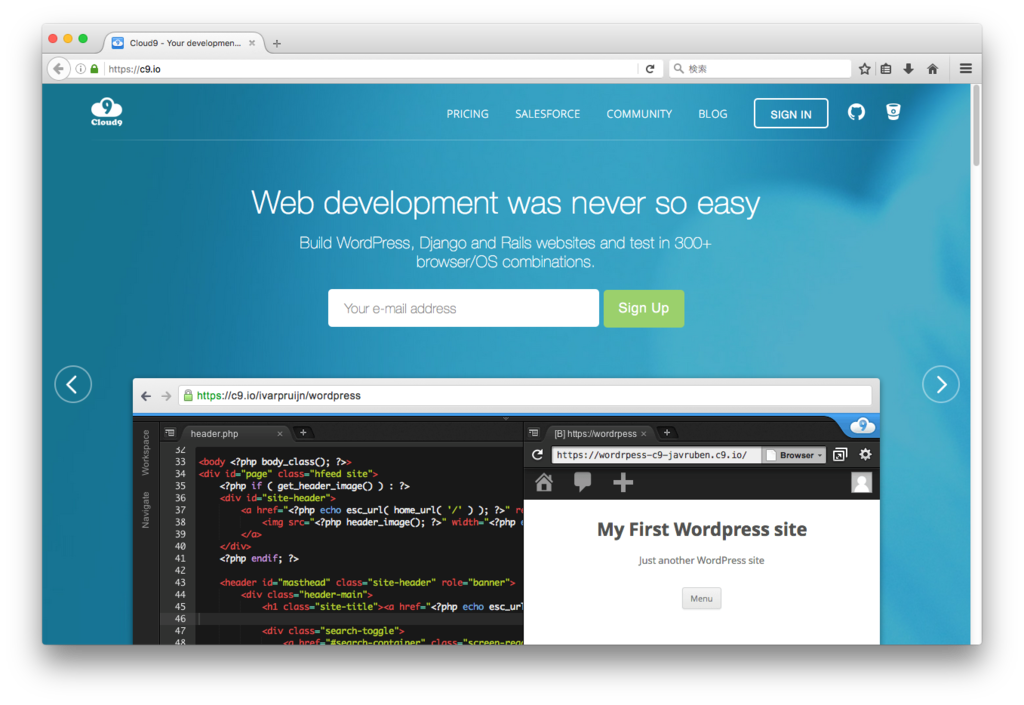Click Cloud9 cloud badge in IDE corner
Viewport: 1024px width, 705px height.
862,426
